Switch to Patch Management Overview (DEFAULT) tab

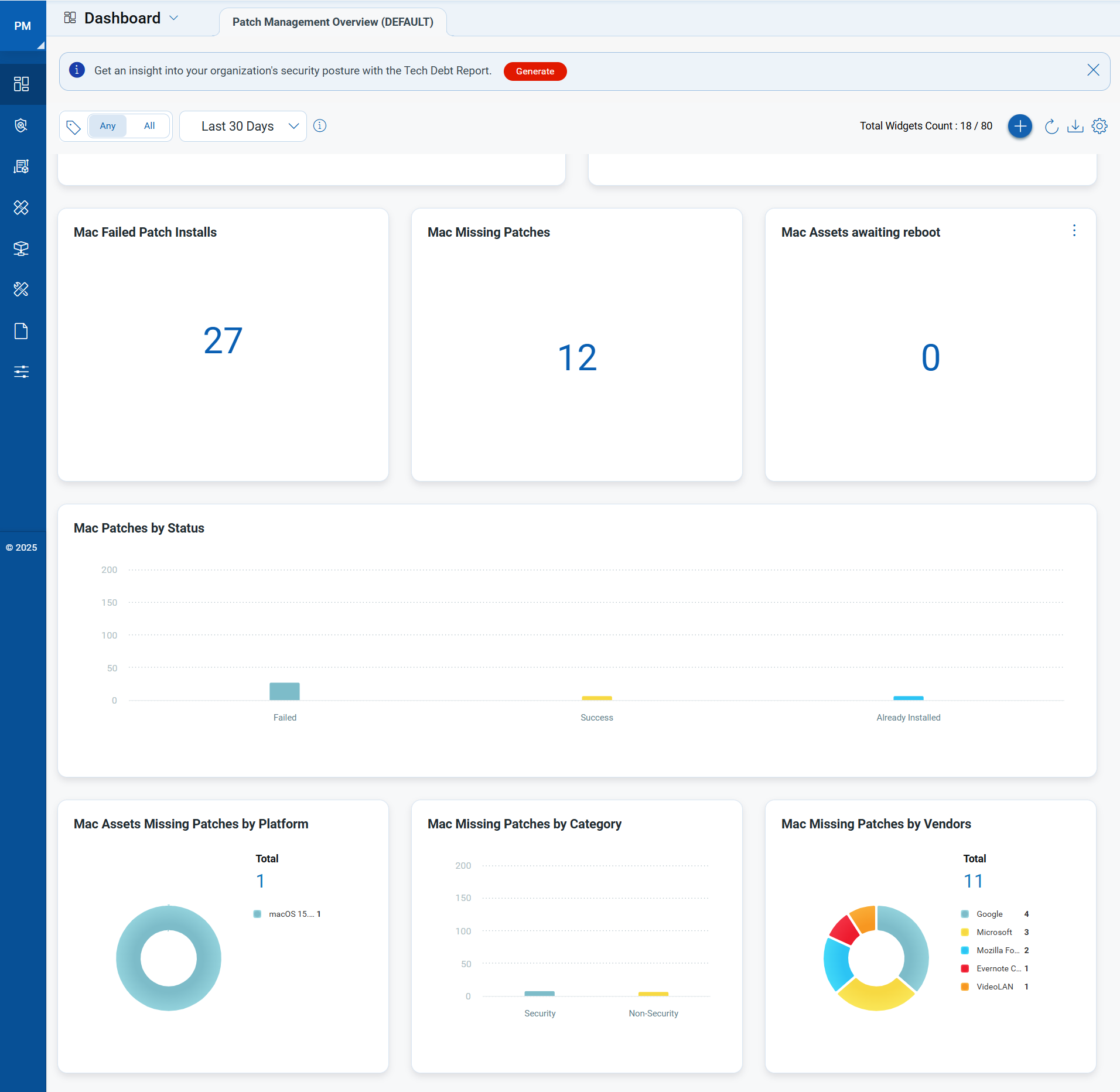(x=333, y=22)
